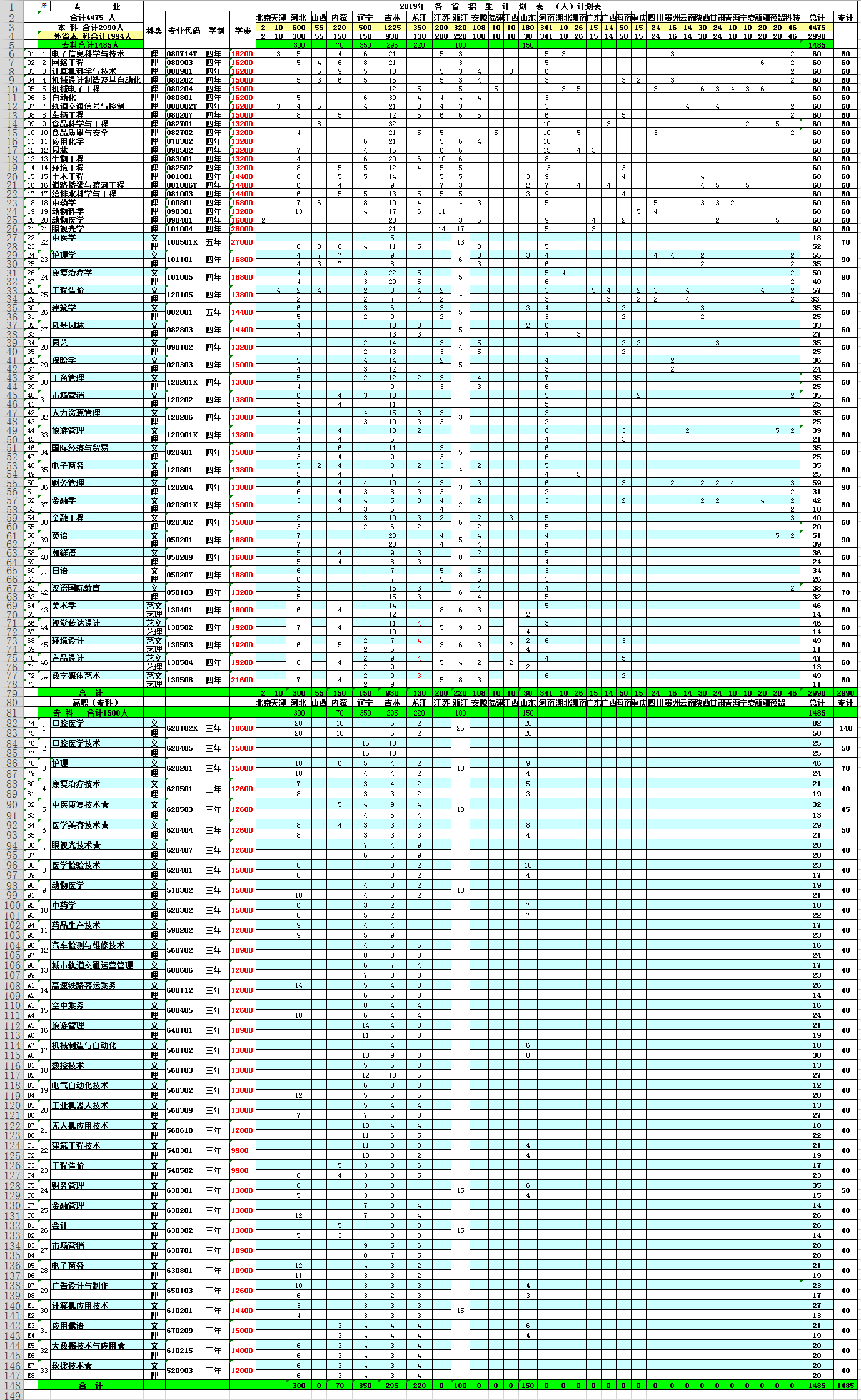The image size is (861, 1400).
Task: Select the 人力资源管理 cell
Action: (x=97, y=413)
